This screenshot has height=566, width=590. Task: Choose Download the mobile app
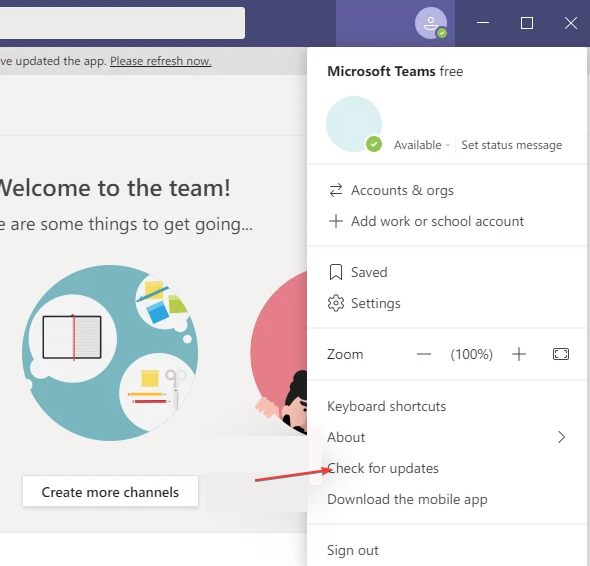coord(447,499)
